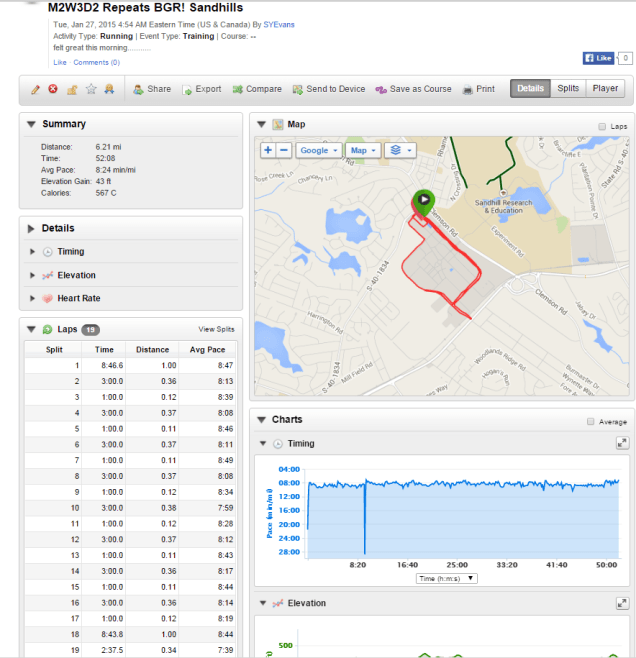Click the pencil edit activity icon

35,89
